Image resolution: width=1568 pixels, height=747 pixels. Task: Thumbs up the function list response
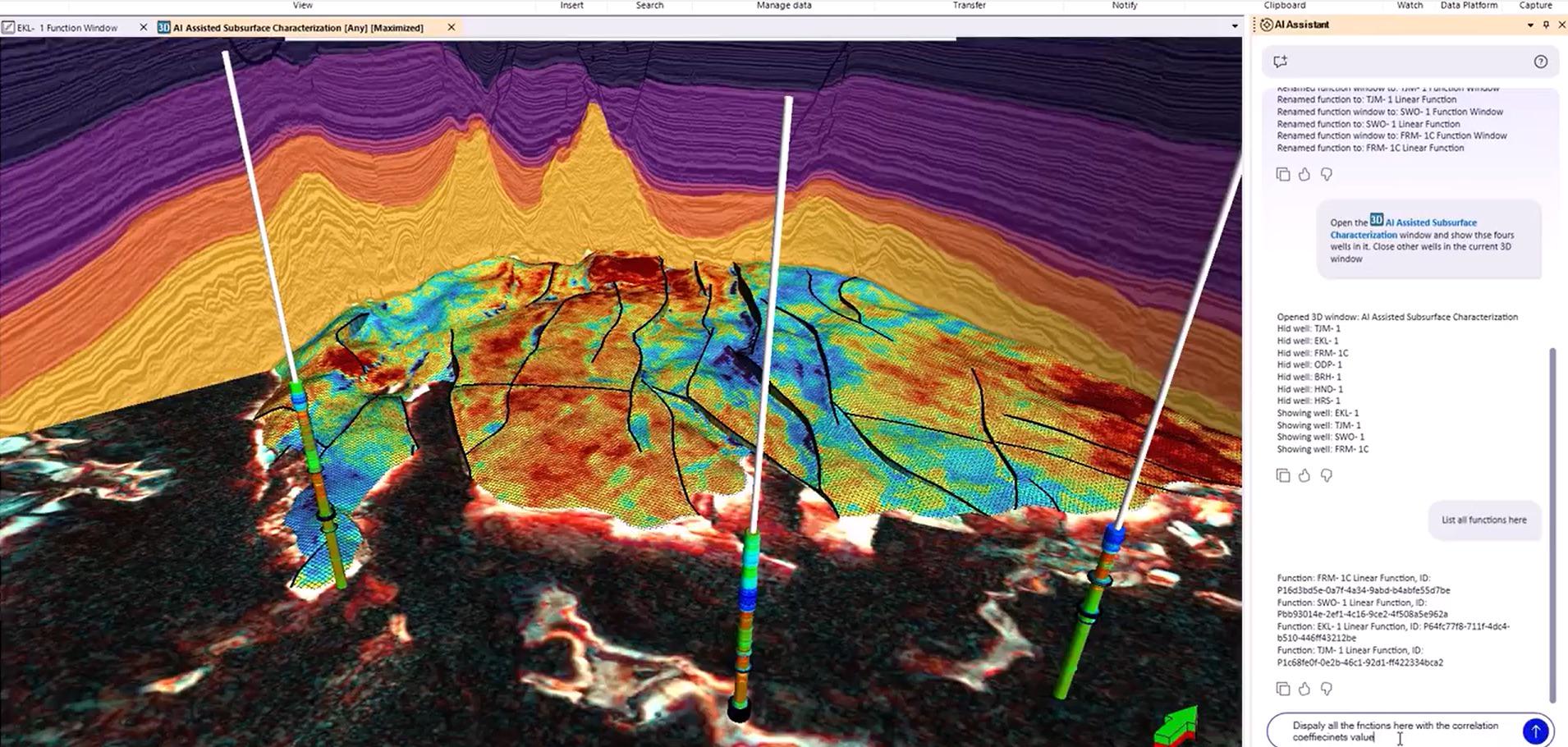[1304, 689]
